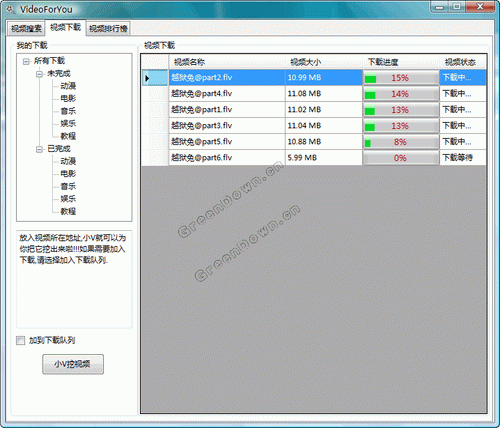Switch to the 视频搜索 tab

point(26,28)
